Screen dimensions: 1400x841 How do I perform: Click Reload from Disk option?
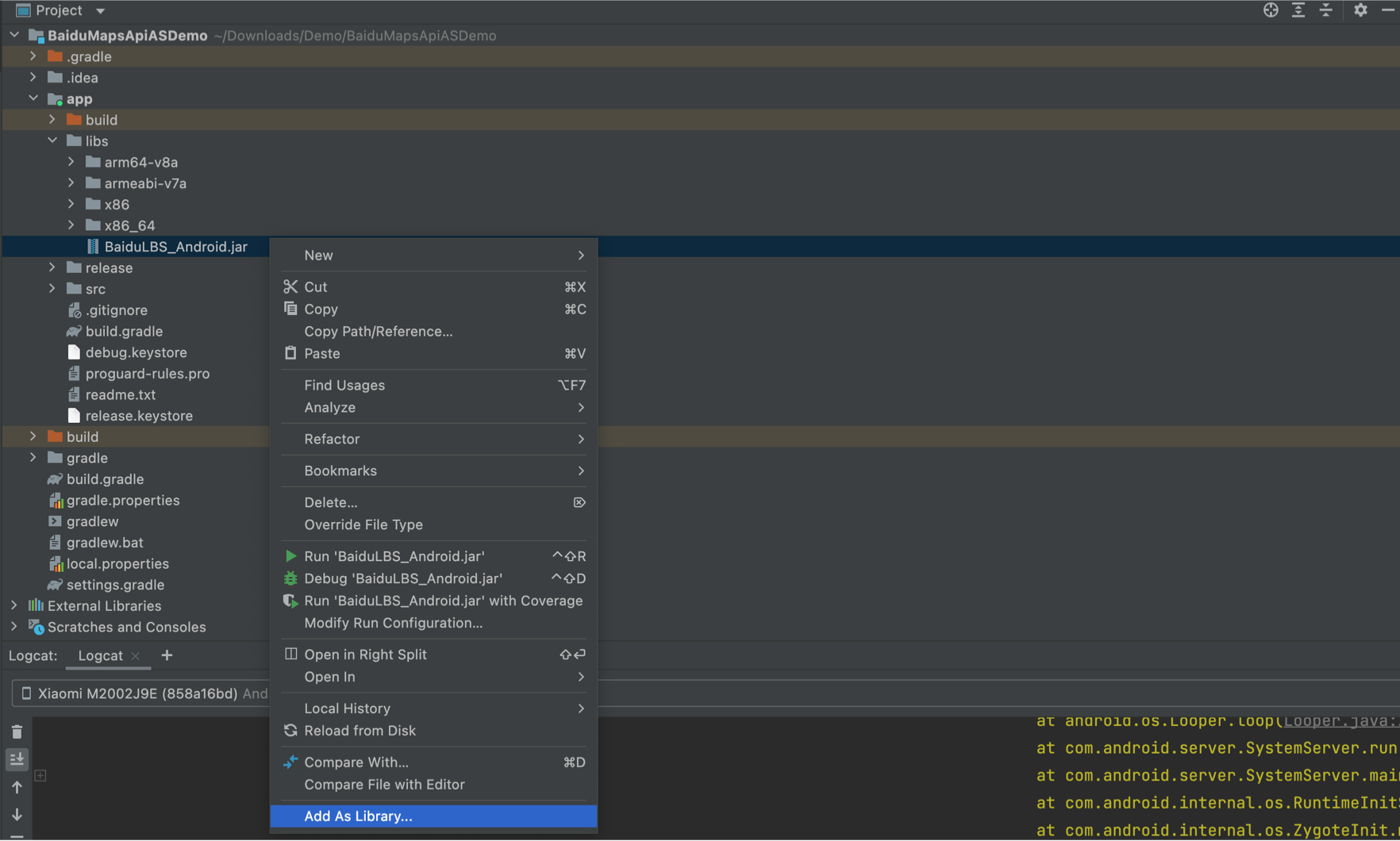(x=360, y=731)
